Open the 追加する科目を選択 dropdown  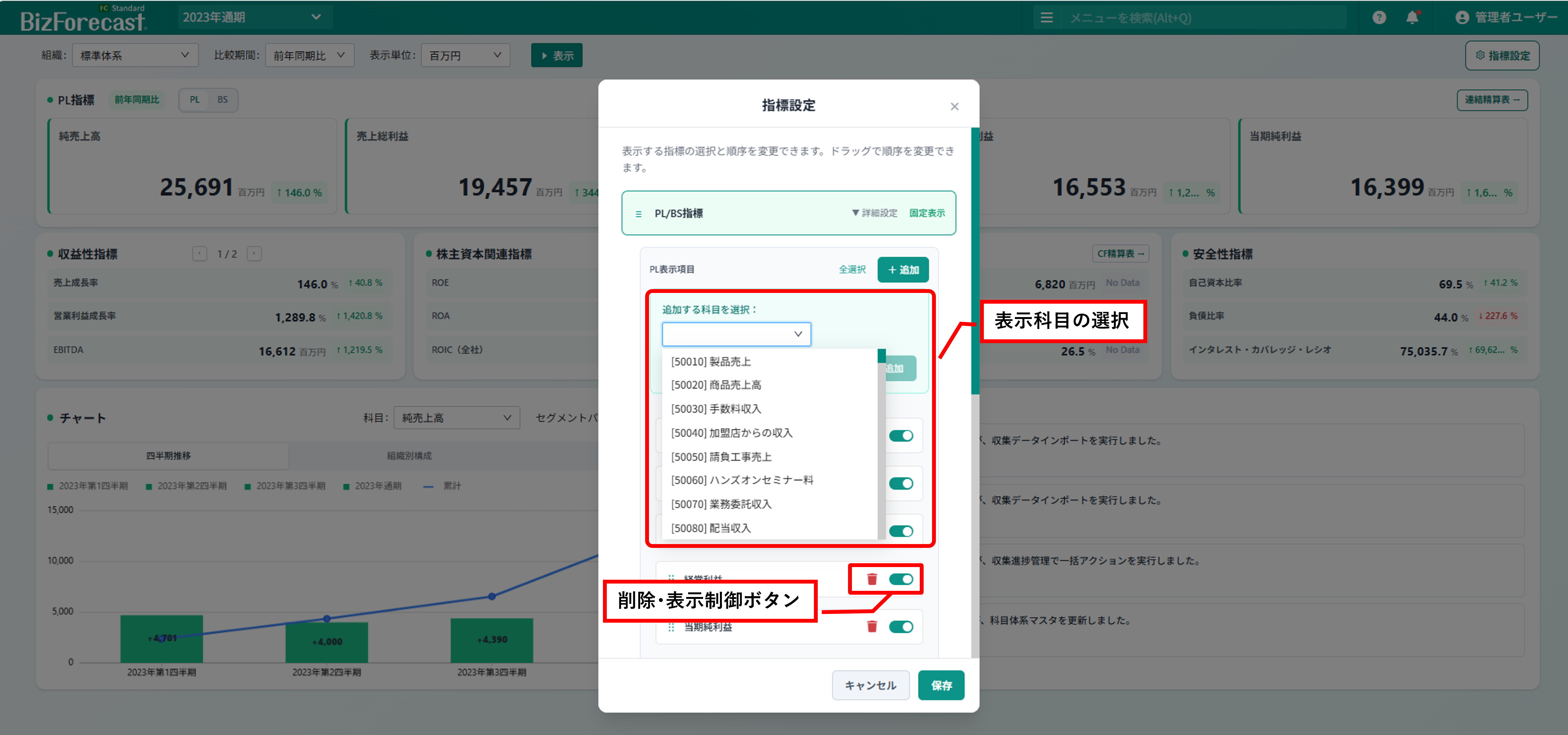tap(736, 334)
